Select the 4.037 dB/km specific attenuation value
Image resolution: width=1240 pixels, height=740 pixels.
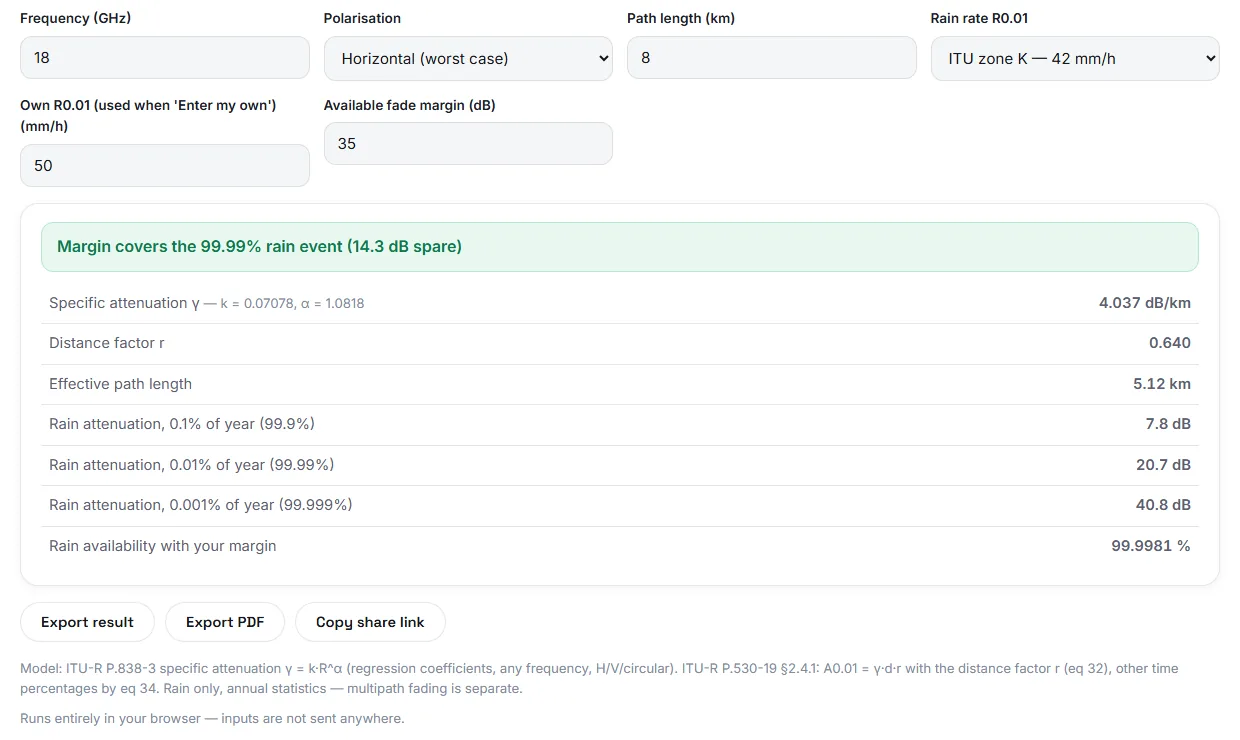pyautogui.click(x=1145, y=302)
